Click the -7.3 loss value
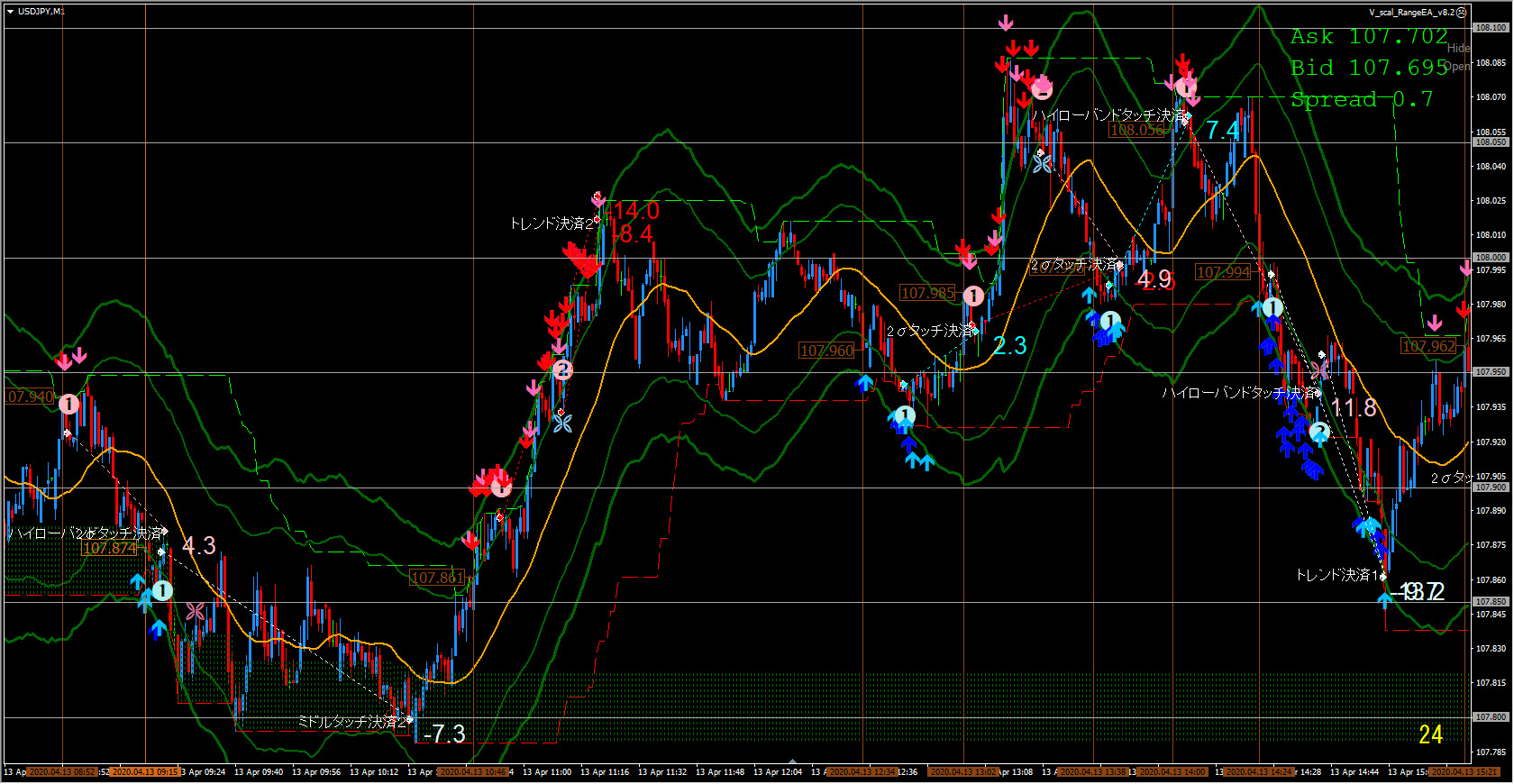 (444, 734)
